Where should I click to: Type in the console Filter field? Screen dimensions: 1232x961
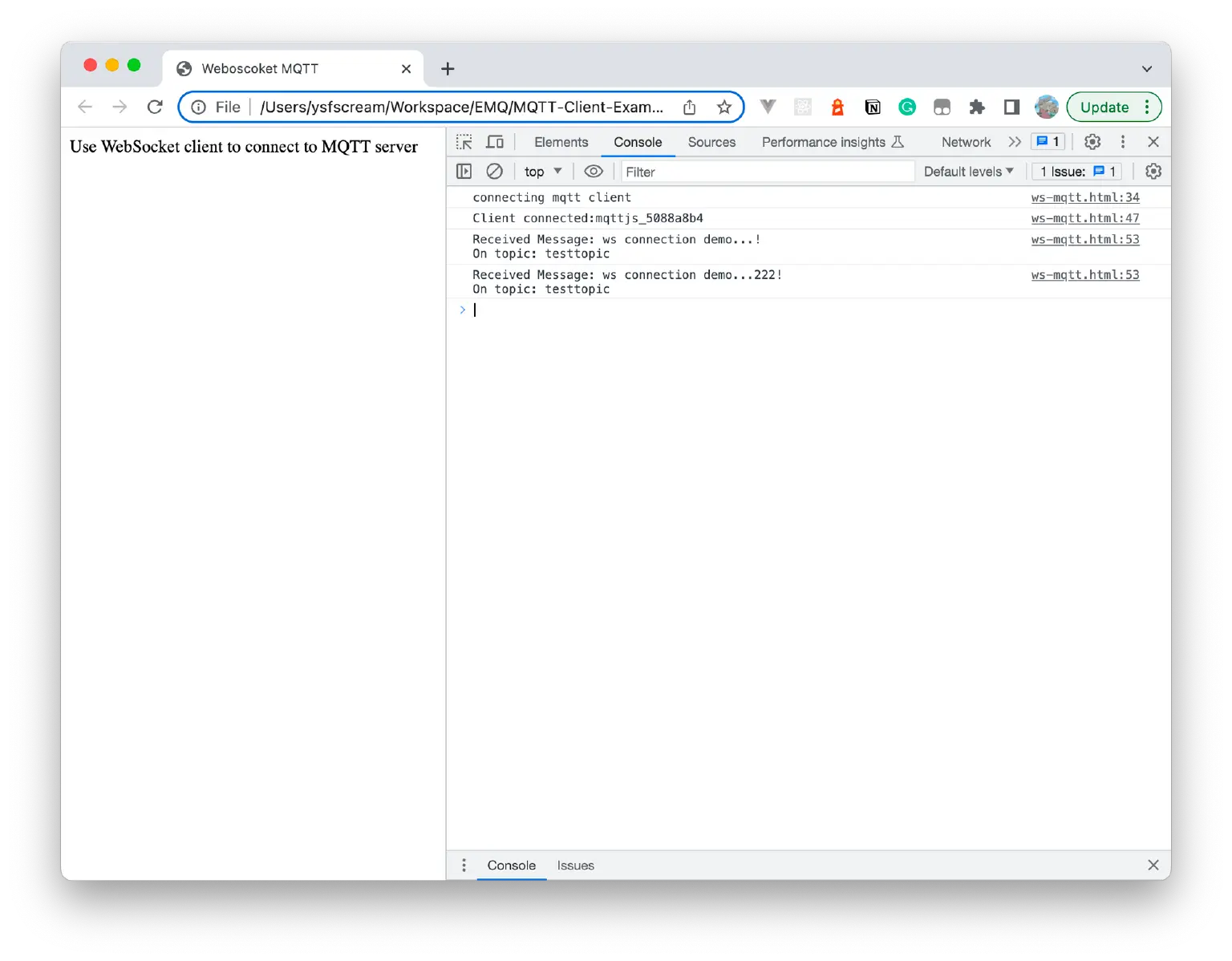point(766,171)
